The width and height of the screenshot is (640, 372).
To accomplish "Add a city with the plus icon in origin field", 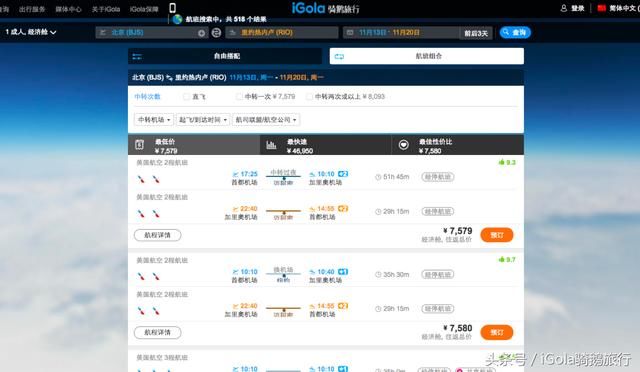I will (202, 33).
